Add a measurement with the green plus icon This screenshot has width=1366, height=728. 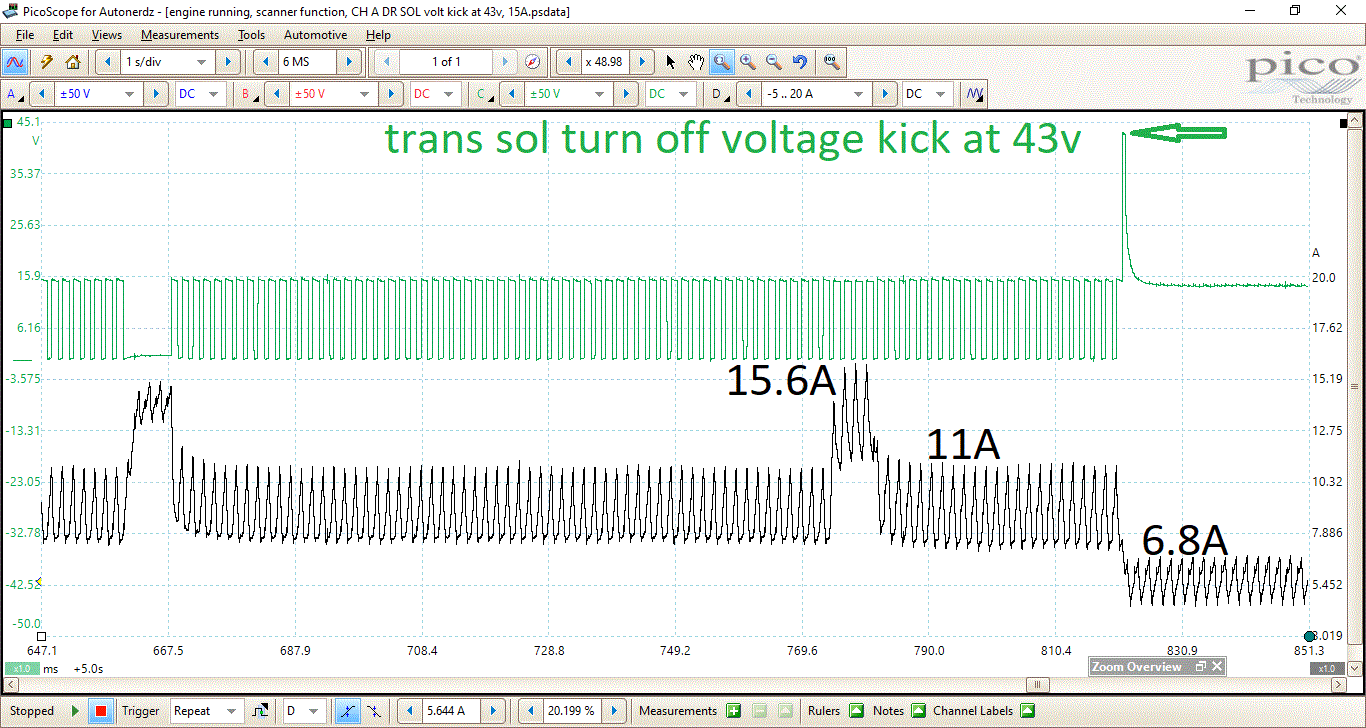733,710
